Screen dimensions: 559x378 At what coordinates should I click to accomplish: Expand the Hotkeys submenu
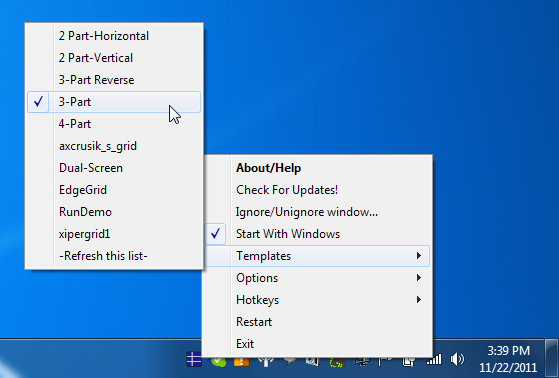317,300
